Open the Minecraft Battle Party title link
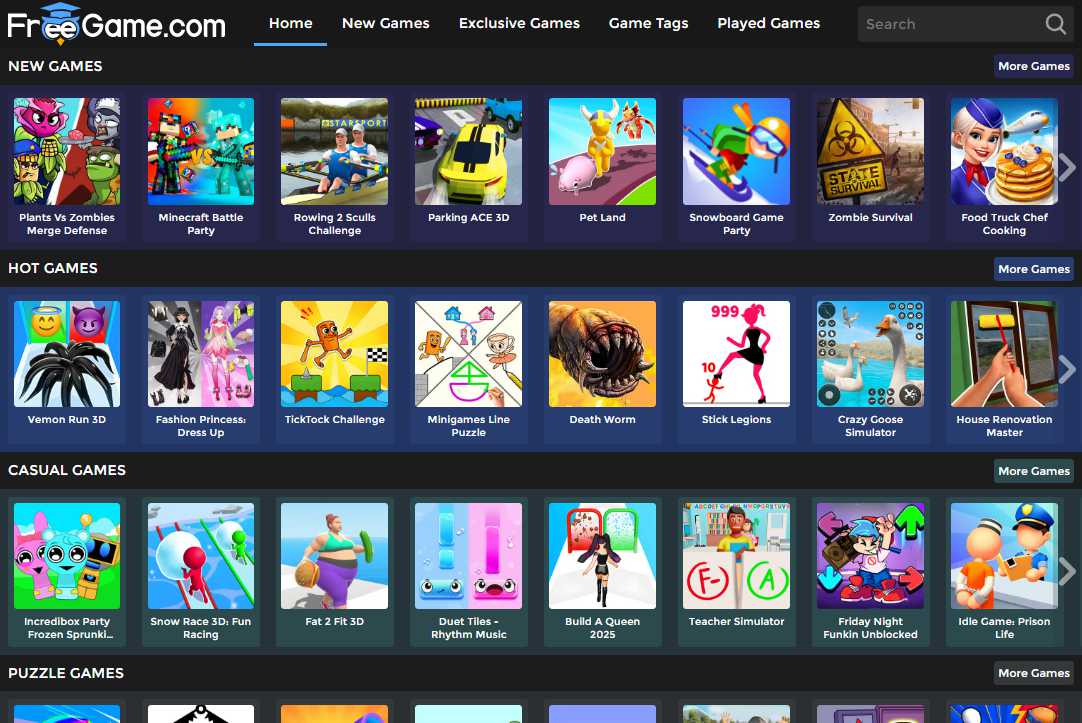Screen dimensions: 1082x723 point(201,224)
